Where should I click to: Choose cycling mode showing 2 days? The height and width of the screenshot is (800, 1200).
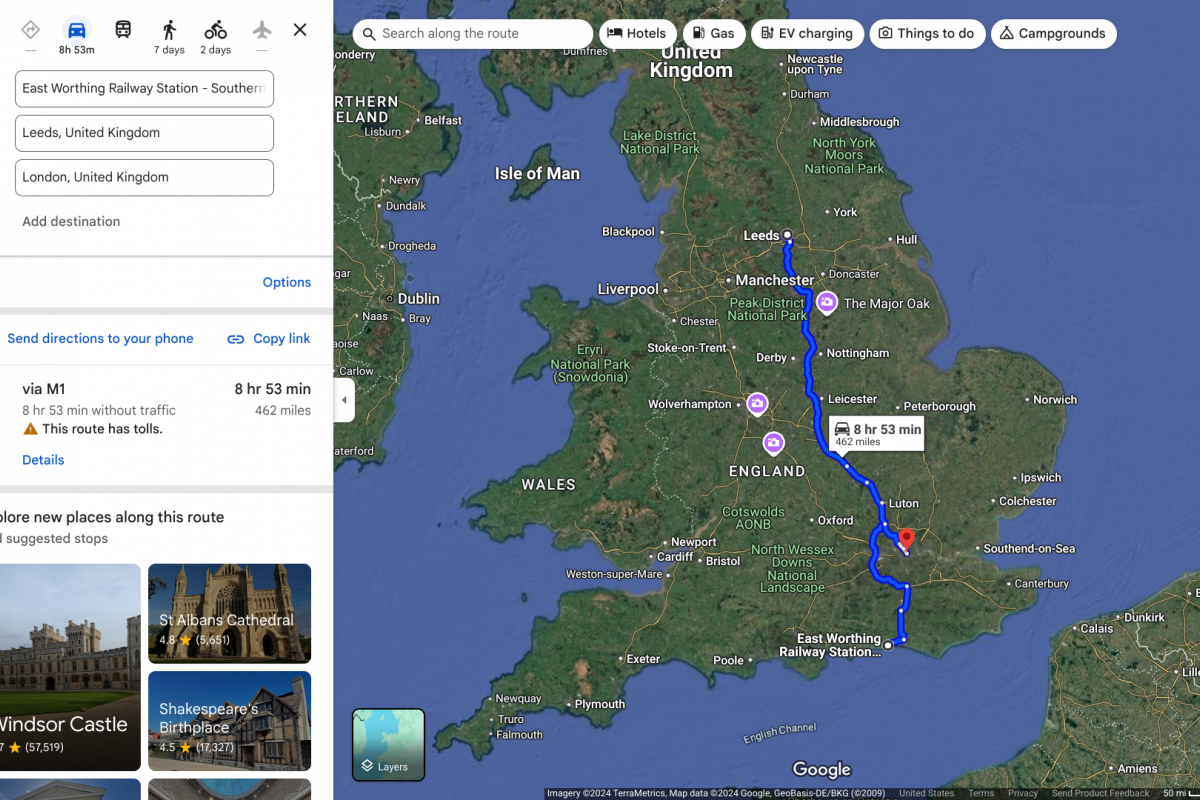click(215, 36)
